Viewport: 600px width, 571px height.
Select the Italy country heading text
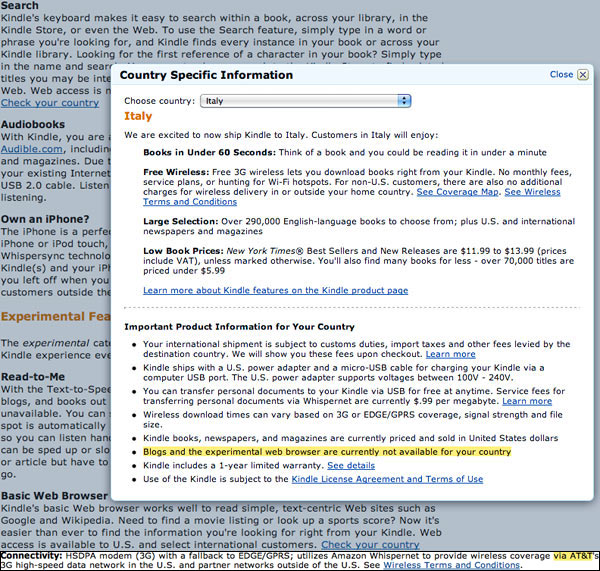pos(138,116)
